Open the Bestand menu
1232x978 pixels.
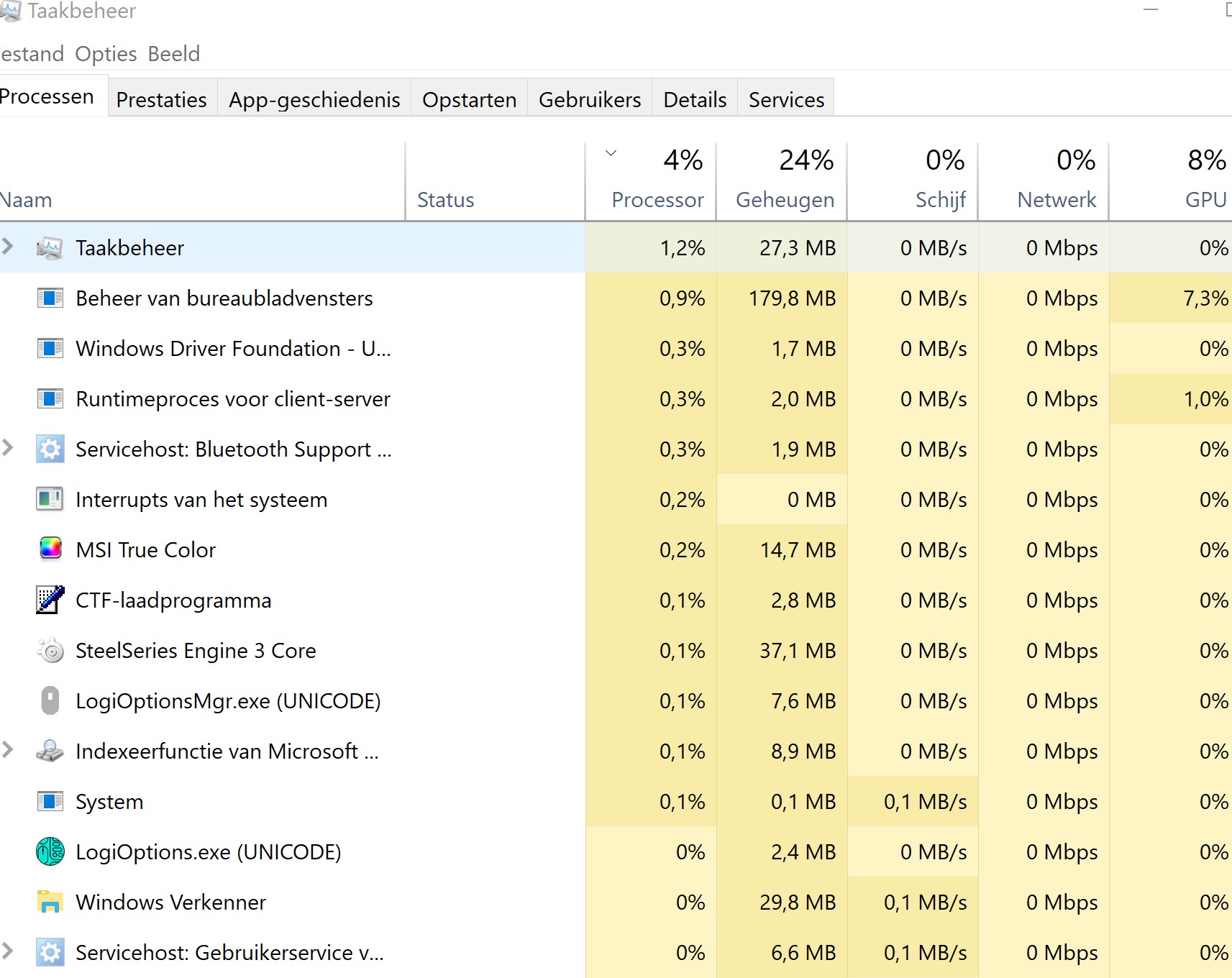point(32,54)
